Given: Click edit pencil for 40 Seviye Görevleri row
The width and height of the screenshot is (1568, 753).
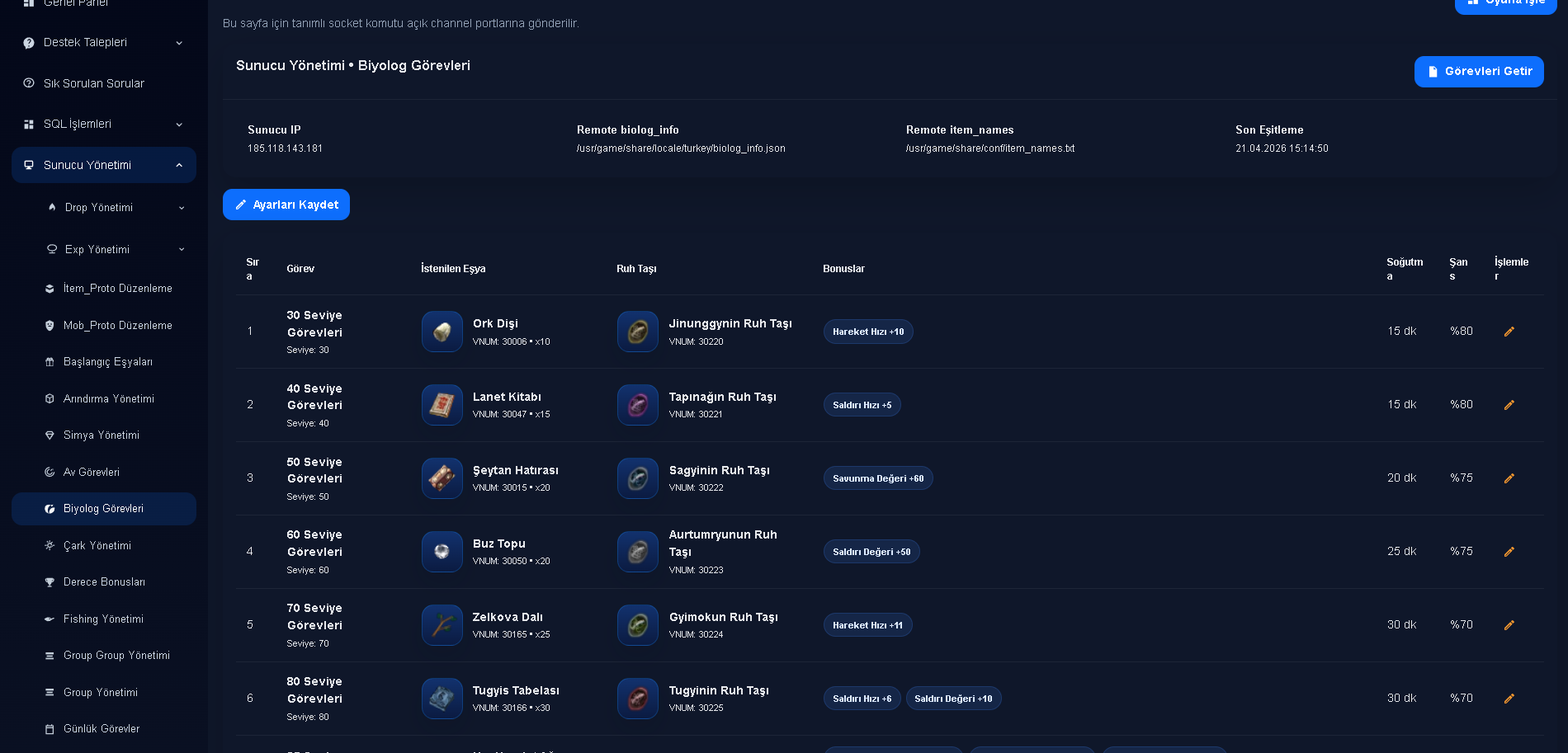Looking at the screenshot, I should [1509, 405].
